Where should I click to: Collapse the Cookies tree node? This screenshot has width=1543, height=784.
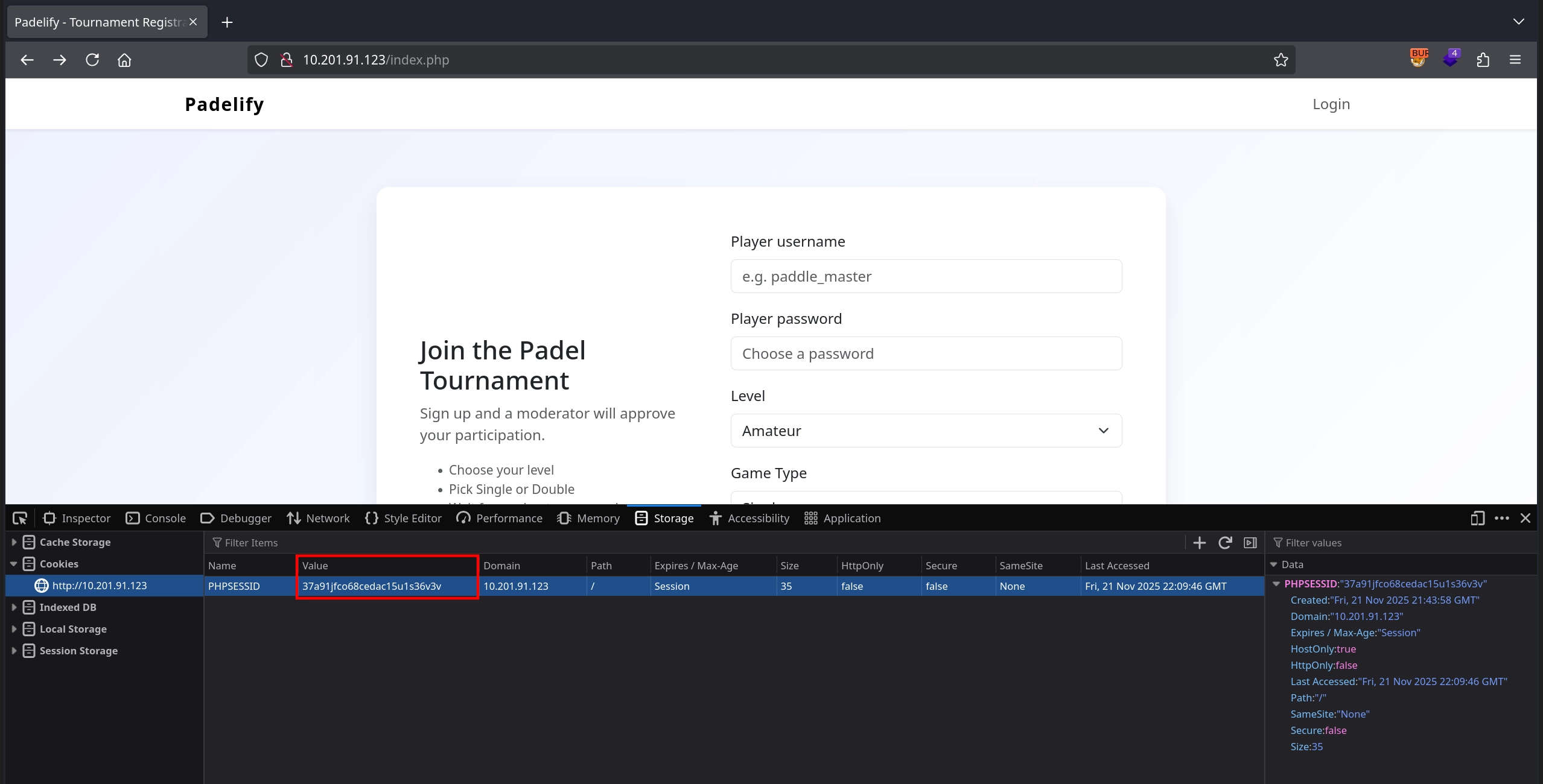[14, 564]
